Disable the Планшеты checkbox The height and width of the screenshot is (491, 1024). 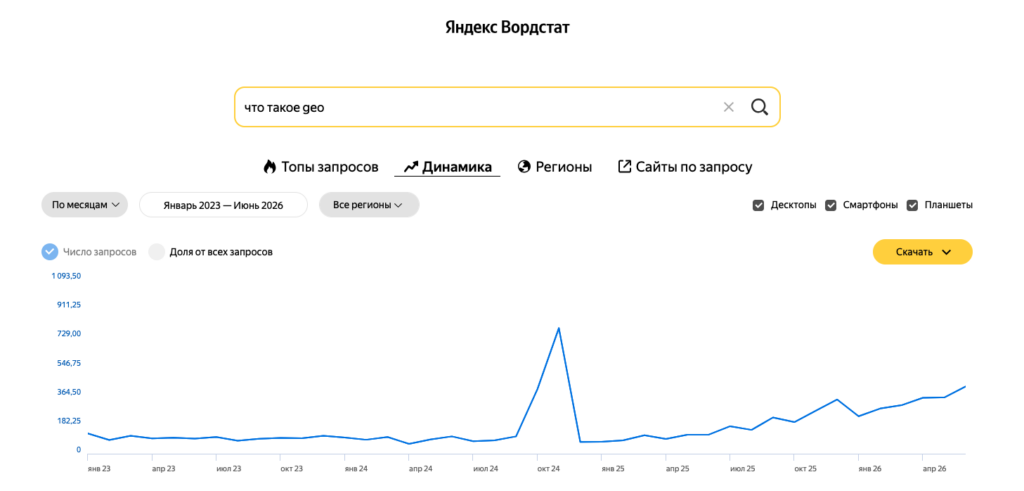[912, 205]
